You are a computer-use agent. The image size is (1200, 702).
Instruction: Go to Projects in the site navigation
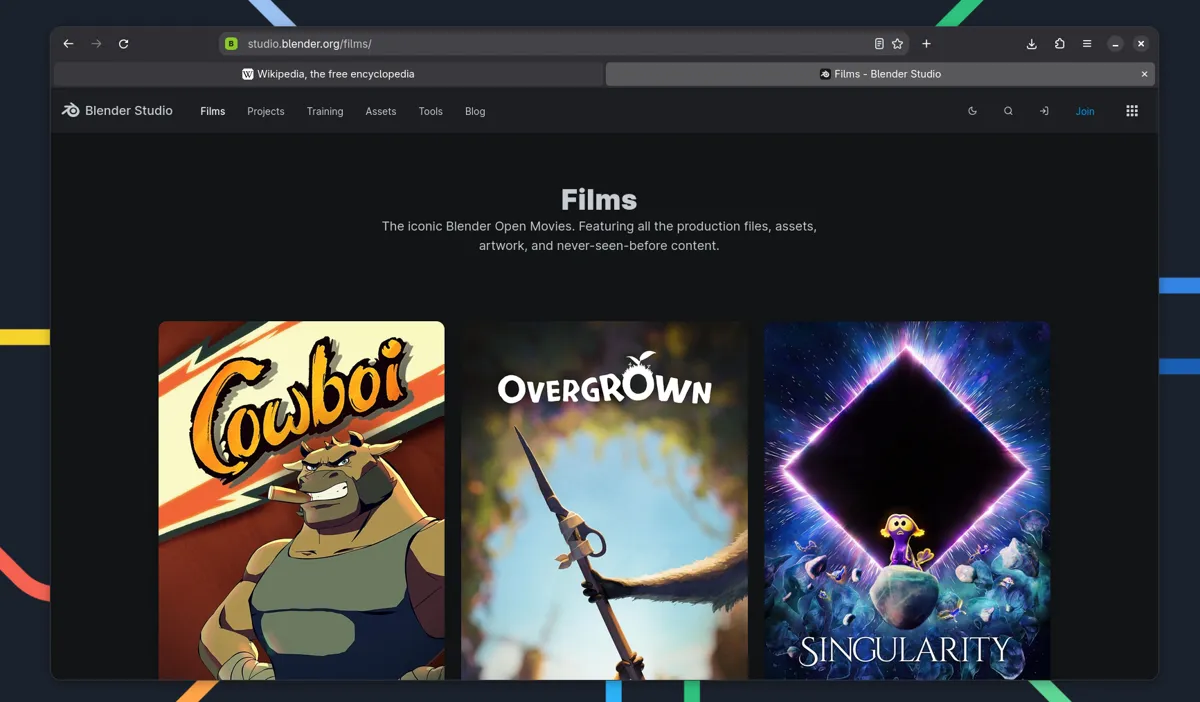tap(266, 112)
